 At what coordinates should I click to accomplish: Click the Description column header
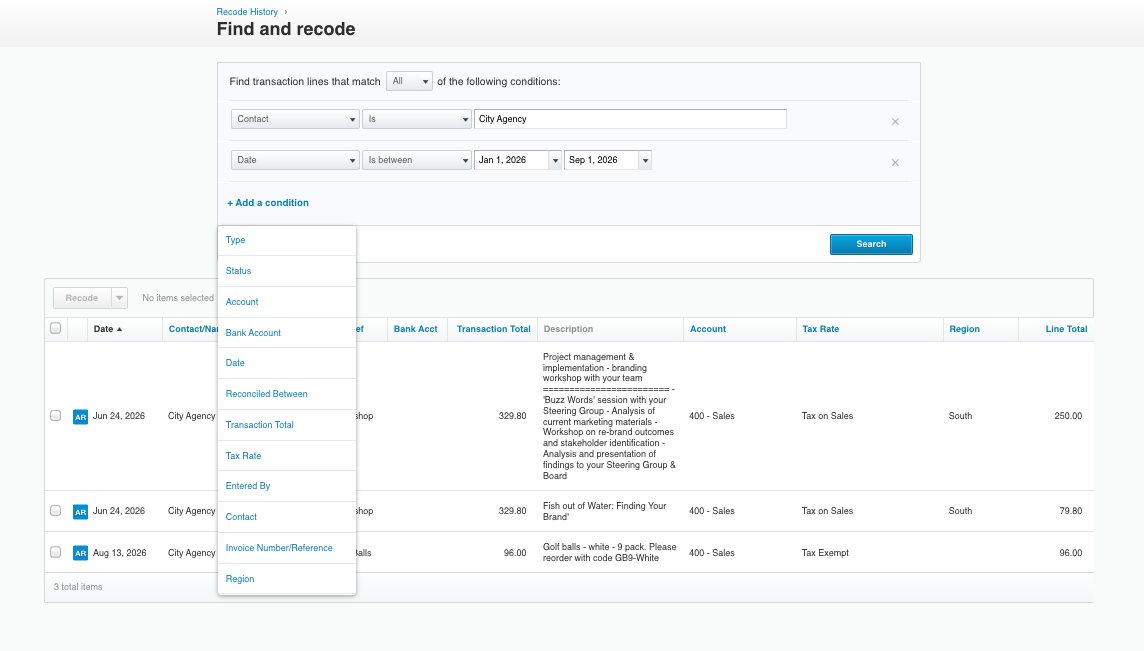pos(568,329)
